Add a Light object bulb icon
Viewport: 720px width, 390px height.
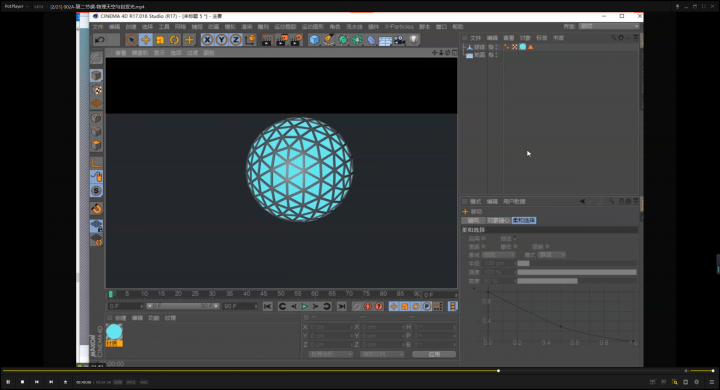[x=414, y=40]
